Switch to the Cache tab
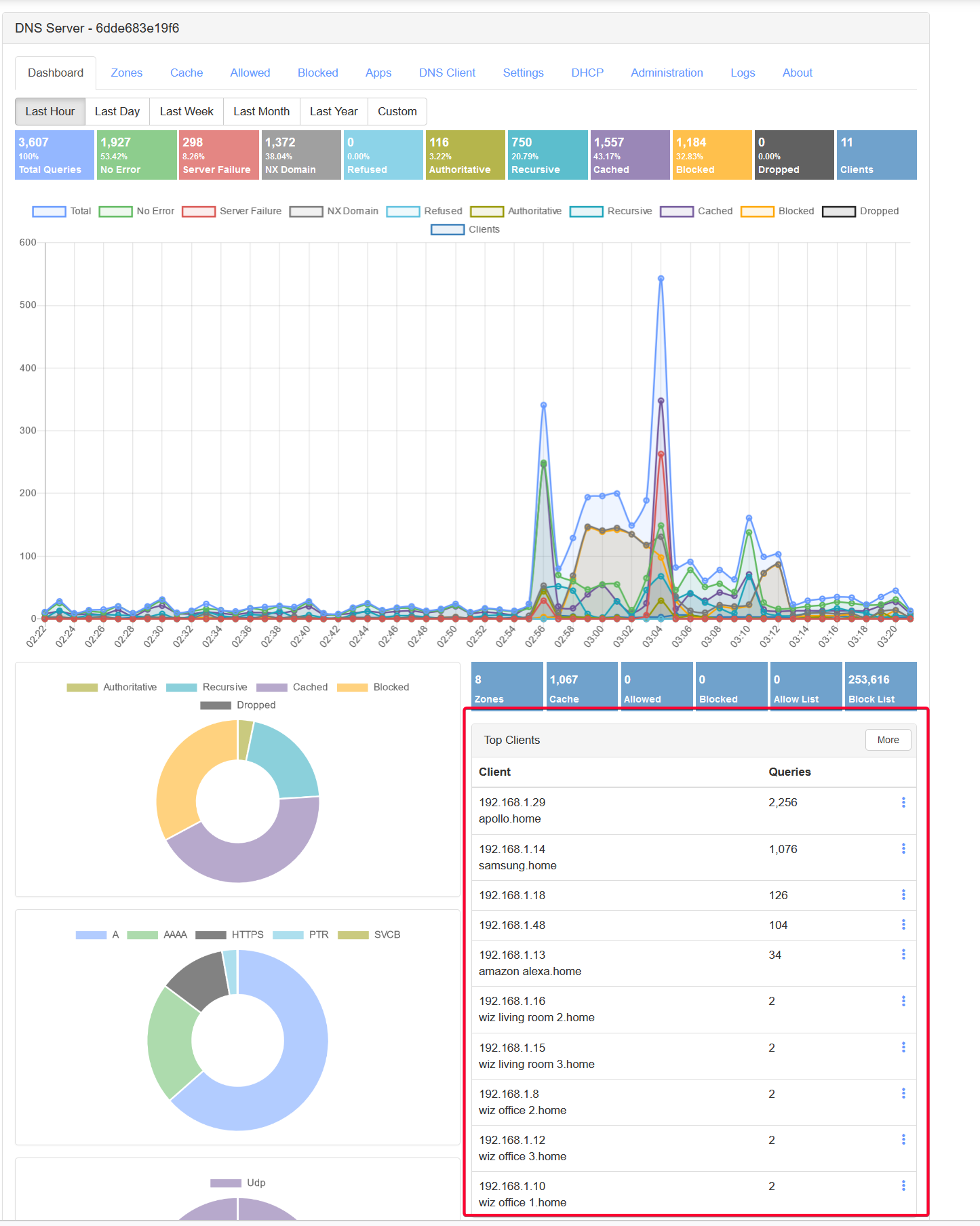This screenshot has height=1226, width=980. [187, 73]
